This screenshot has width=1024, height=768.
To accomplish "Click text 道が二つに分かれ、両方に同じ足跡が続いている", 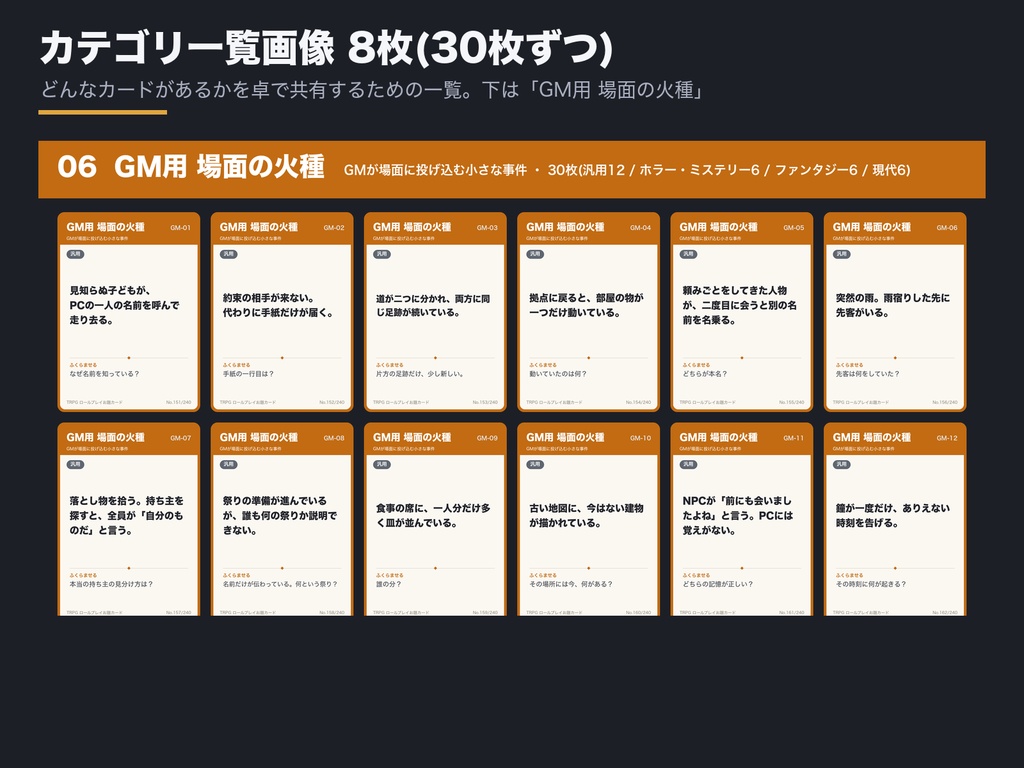I will pos(432,305).
